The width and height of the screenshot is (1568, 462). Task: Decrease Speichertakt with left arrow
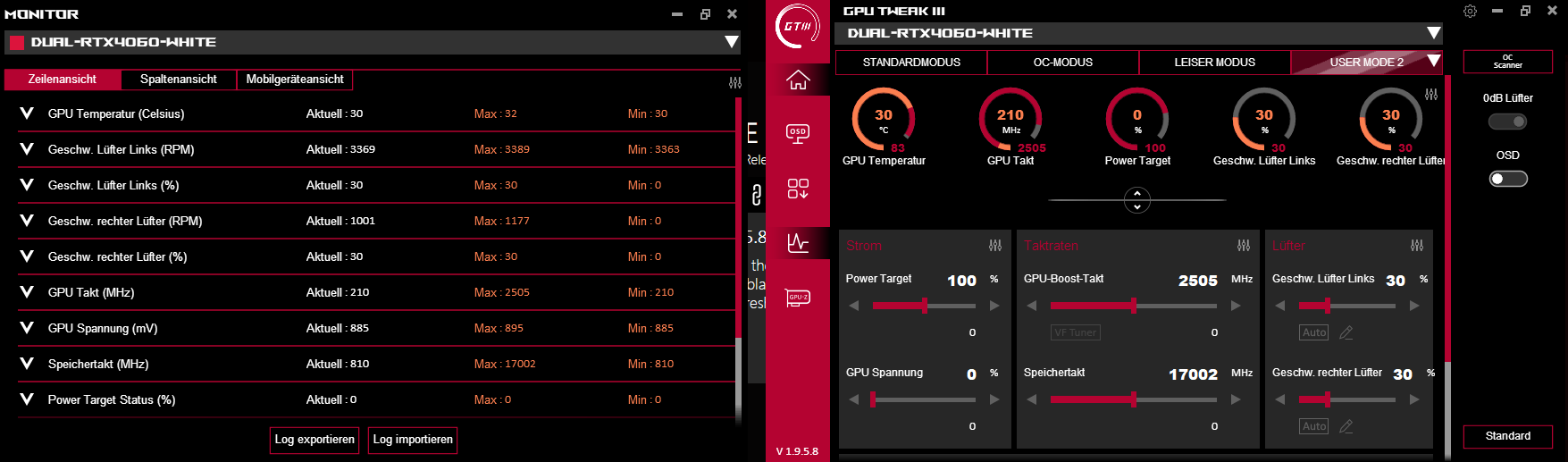[1032, 399]
